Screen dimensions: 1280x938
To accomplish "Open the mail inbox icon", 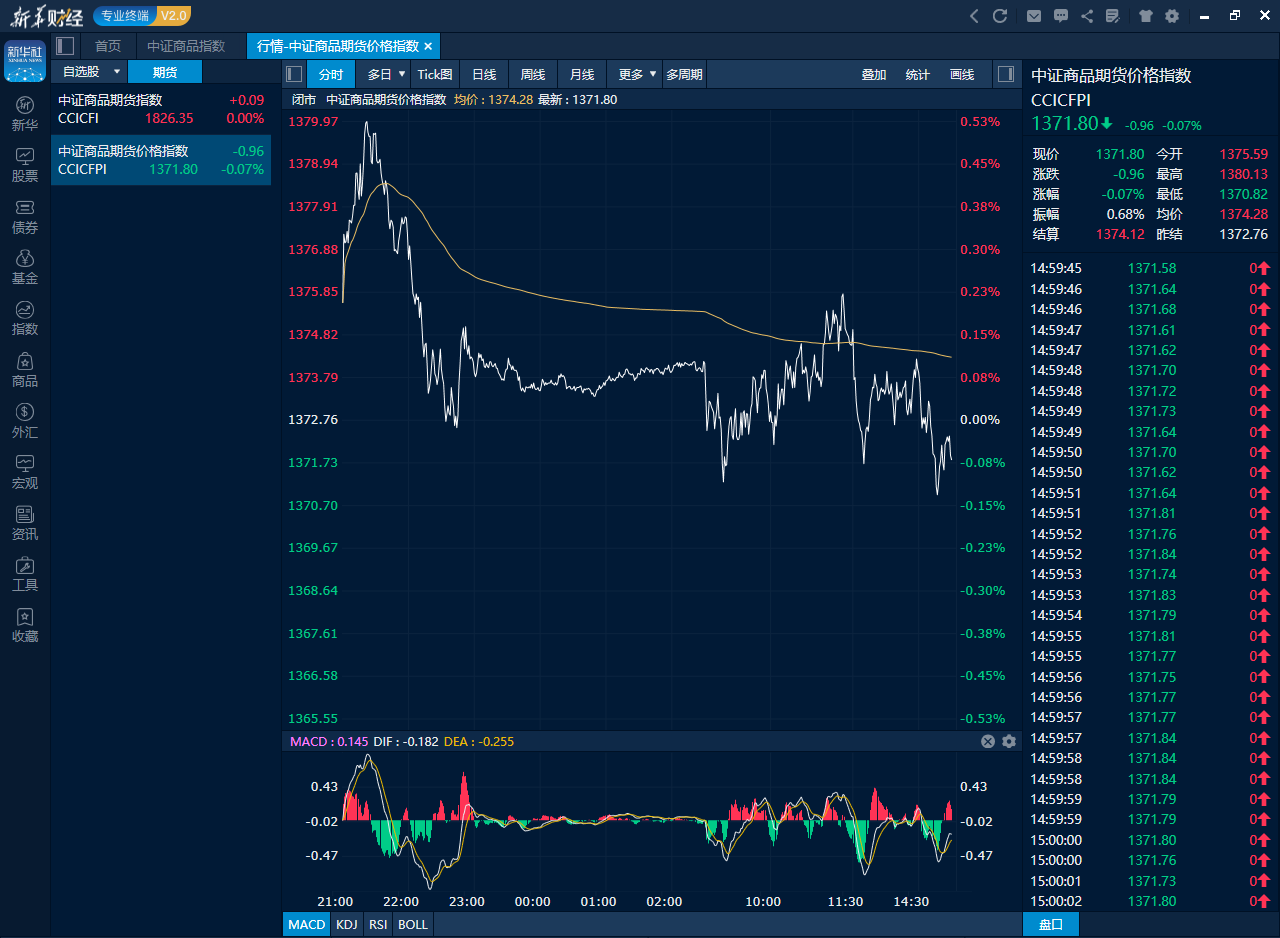I will click(1034, 16).
